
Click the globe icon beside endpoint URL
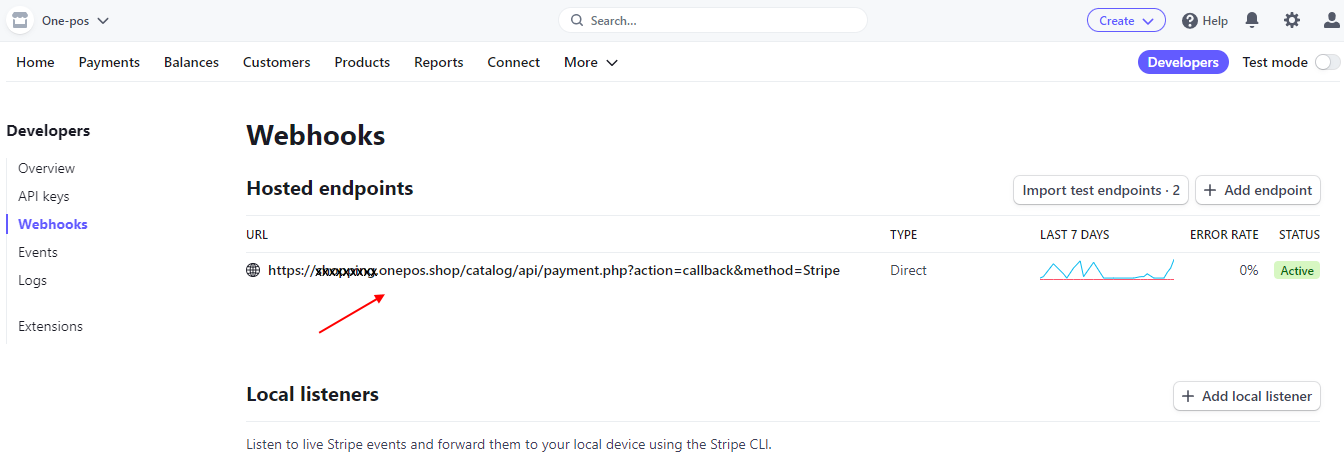pyautogui.click(x=253, y=270)
